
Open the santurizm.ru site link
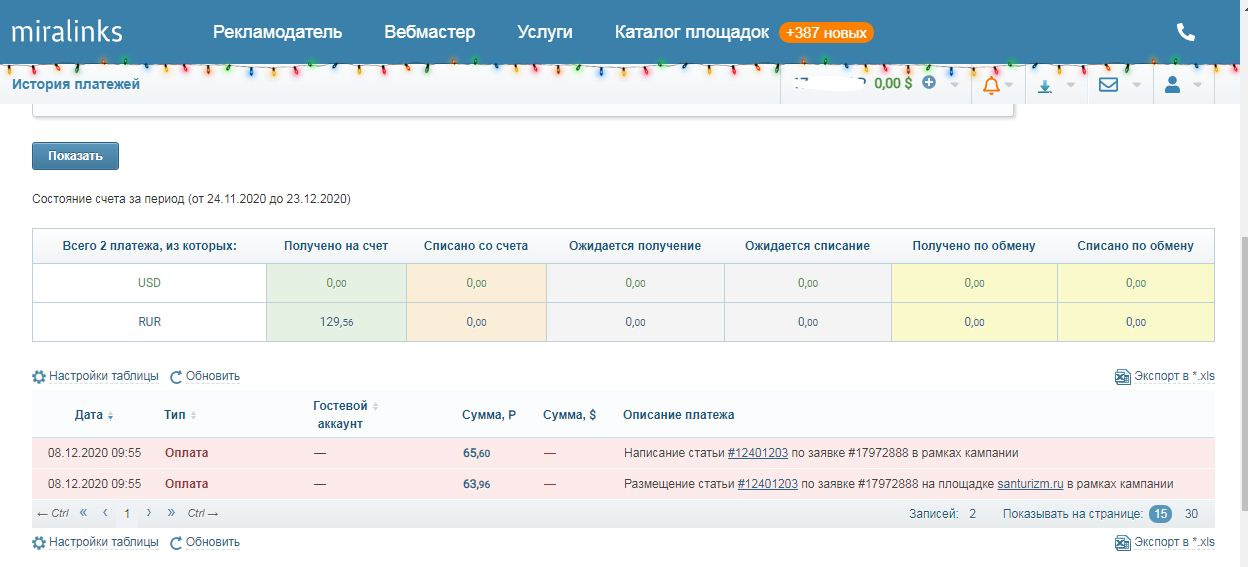tap(1030, 484)
